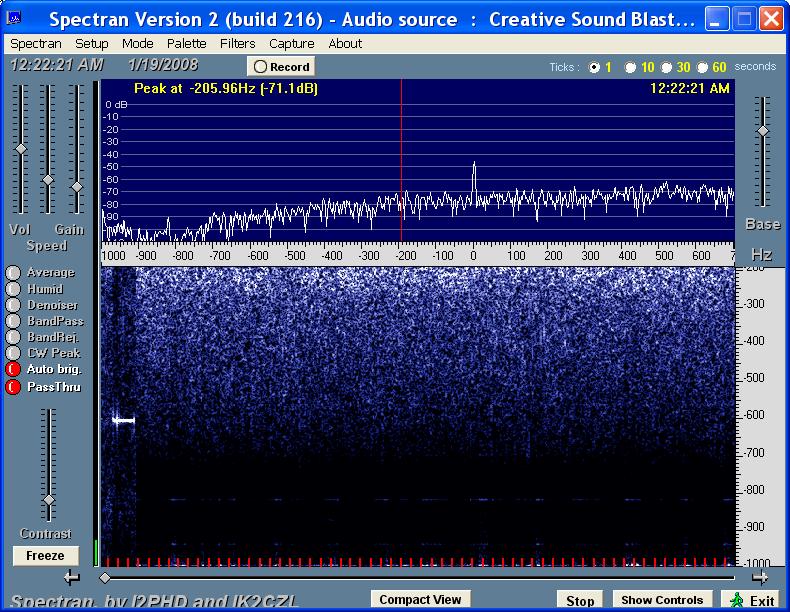Click the Compact View button
The width and height of the screenshot is (790, 612).
click(x=420, y=599)
